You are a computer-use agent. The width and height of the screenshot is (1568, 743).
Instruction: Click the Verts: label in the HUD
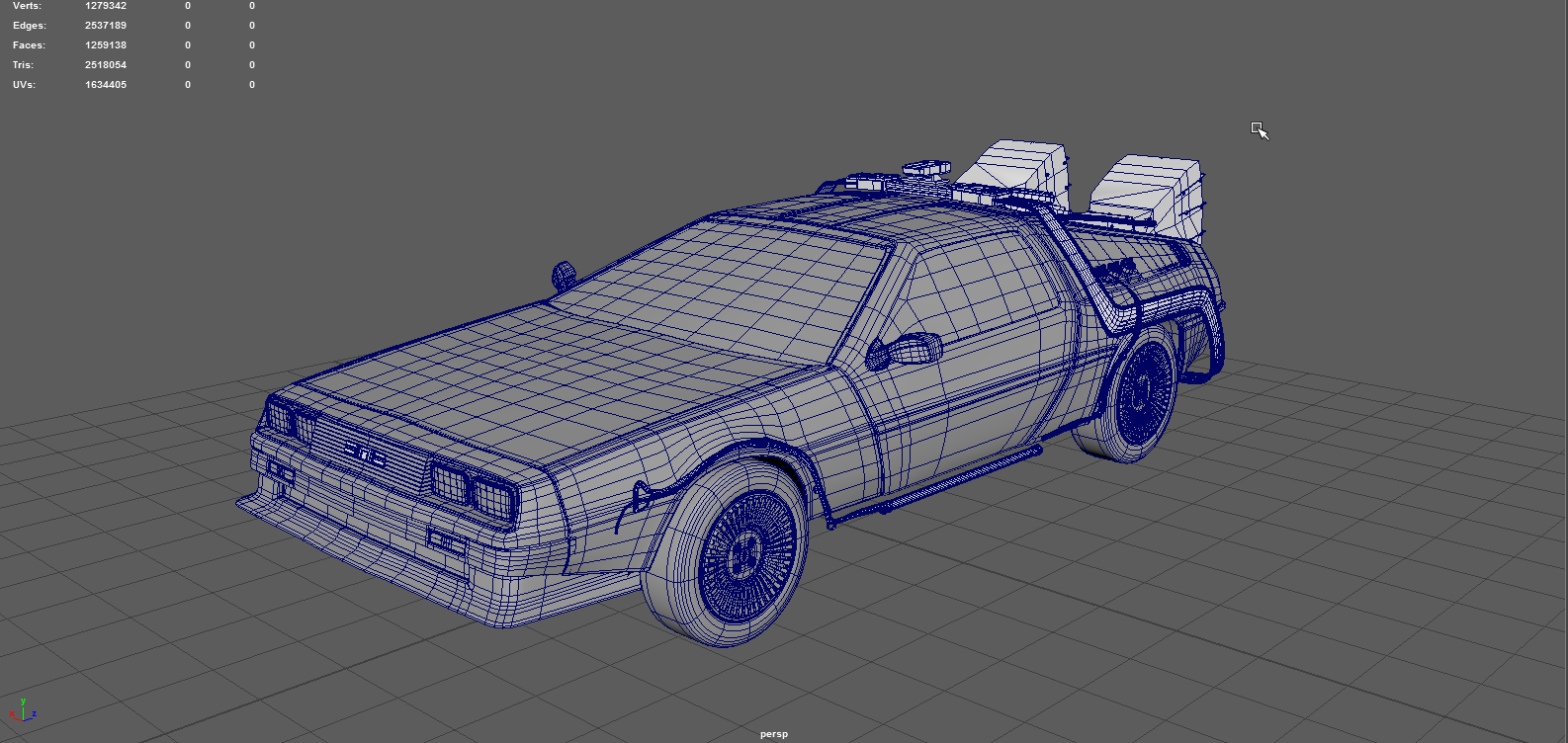point(27,6)
